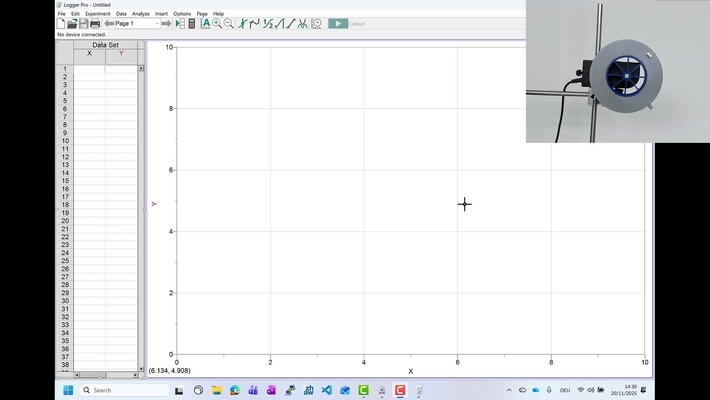Activate the Examine tool icon
710x400 pixels.
[243, 24]
